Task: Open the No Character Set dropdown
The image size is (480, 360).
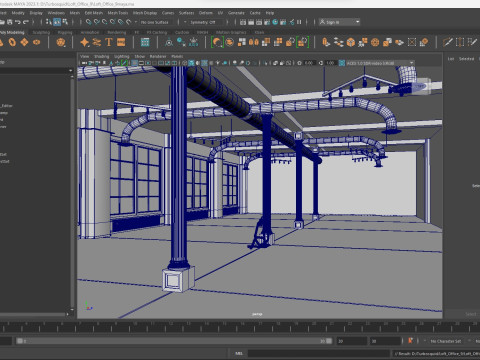Action: 446,341
